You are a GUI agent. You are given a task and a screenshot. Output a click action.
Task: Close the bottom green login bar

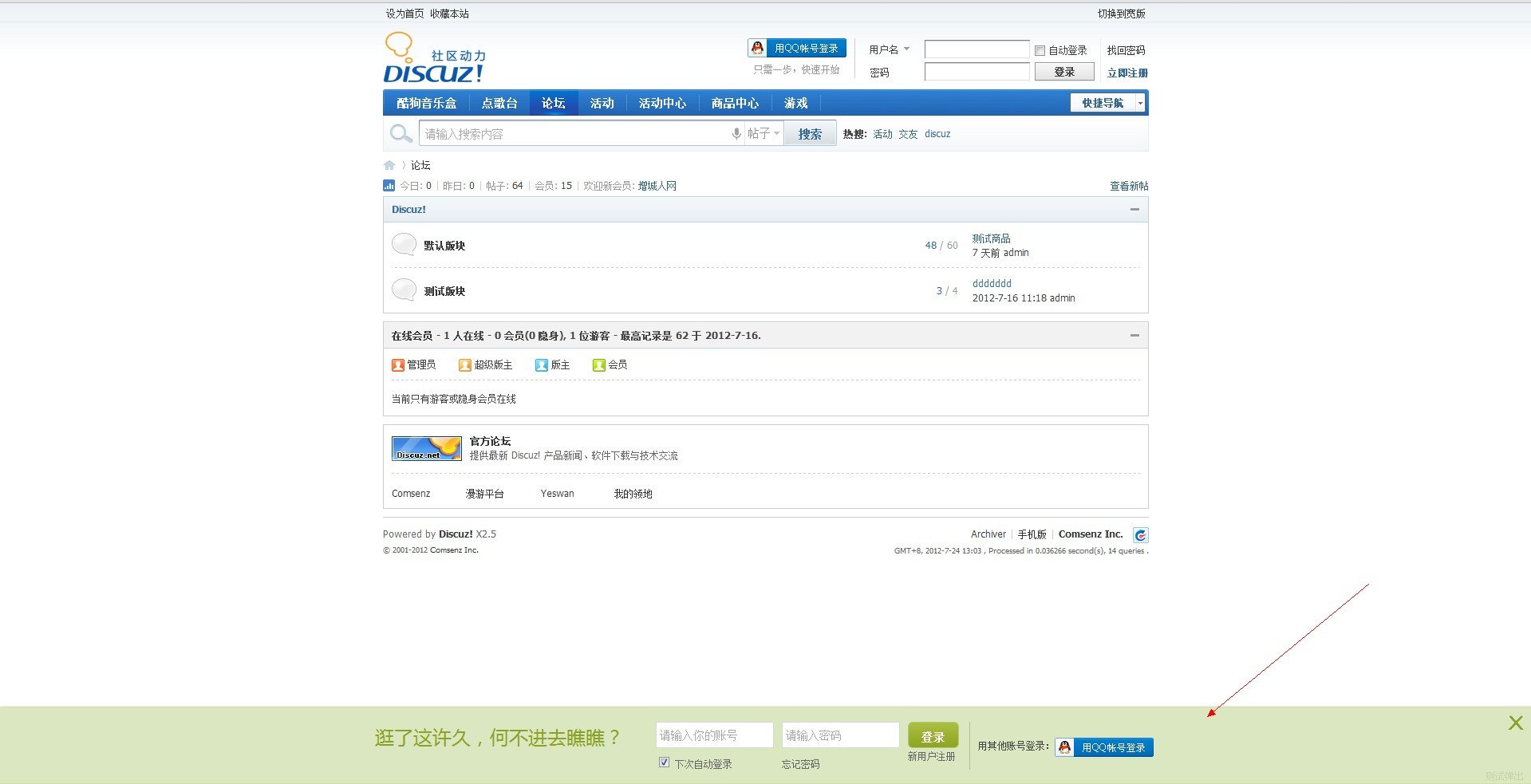click(1516, 723)
